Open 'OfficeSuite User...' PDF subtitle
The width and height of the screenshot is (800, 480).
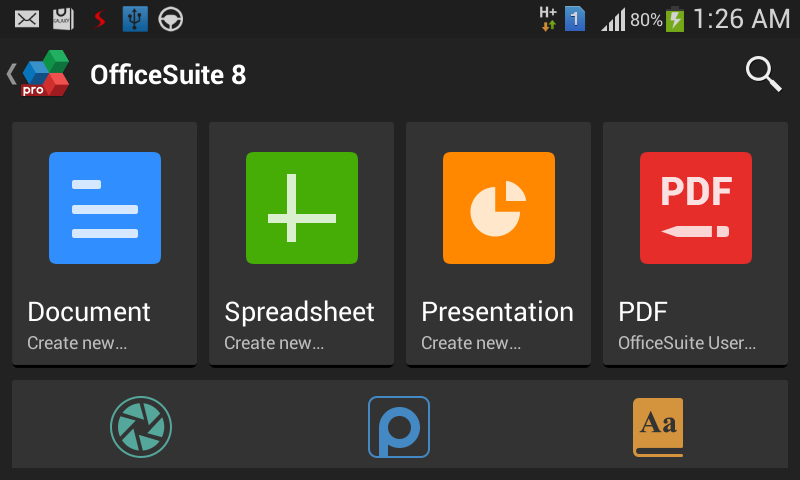pos(687,343)
